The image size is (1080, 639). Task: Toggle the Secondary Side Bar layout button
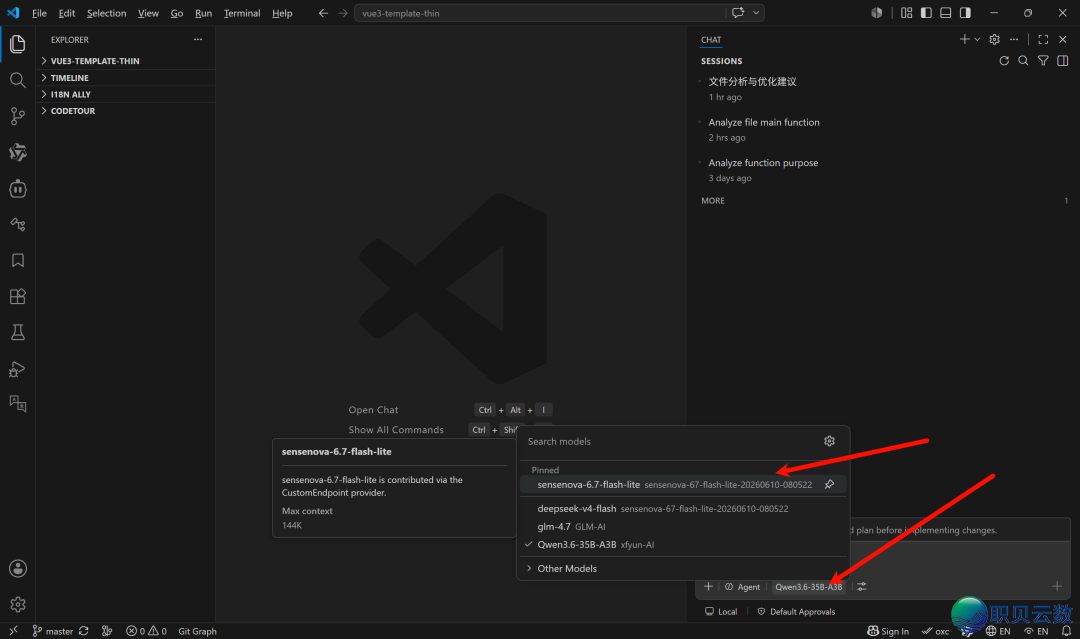click(x=966, y=12)
